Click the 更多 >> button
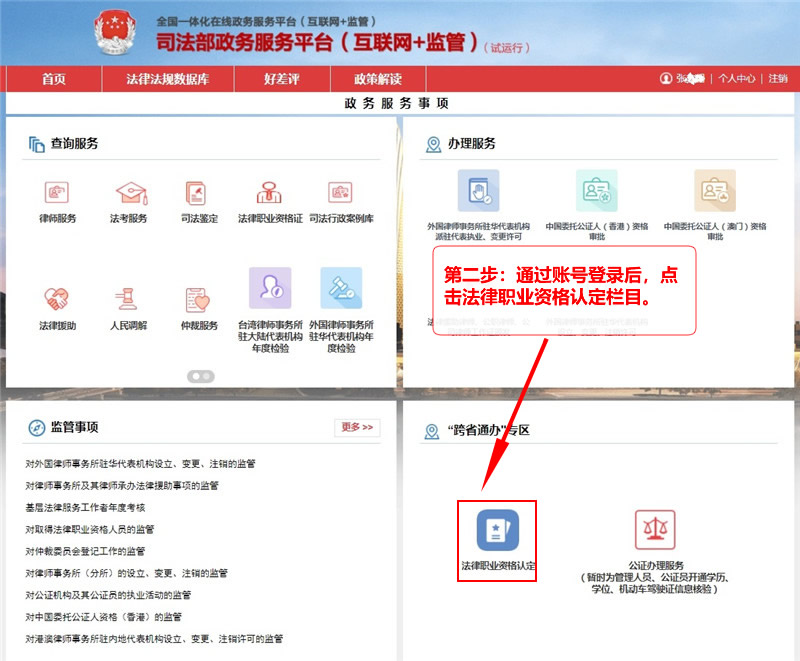Image resolution: width=800 pixels, height=661 pixels. click(x=357, y=428)
